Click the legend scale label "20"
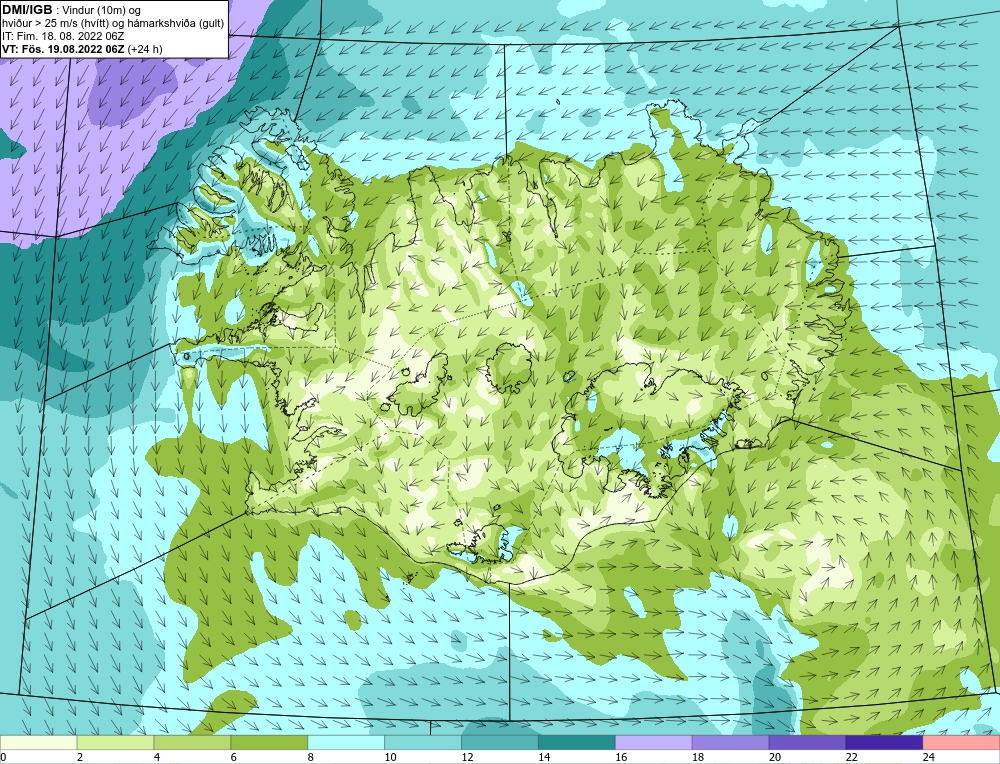Image resolution: width=1000 pixels, height=764 pixels. tap(775, 757)
